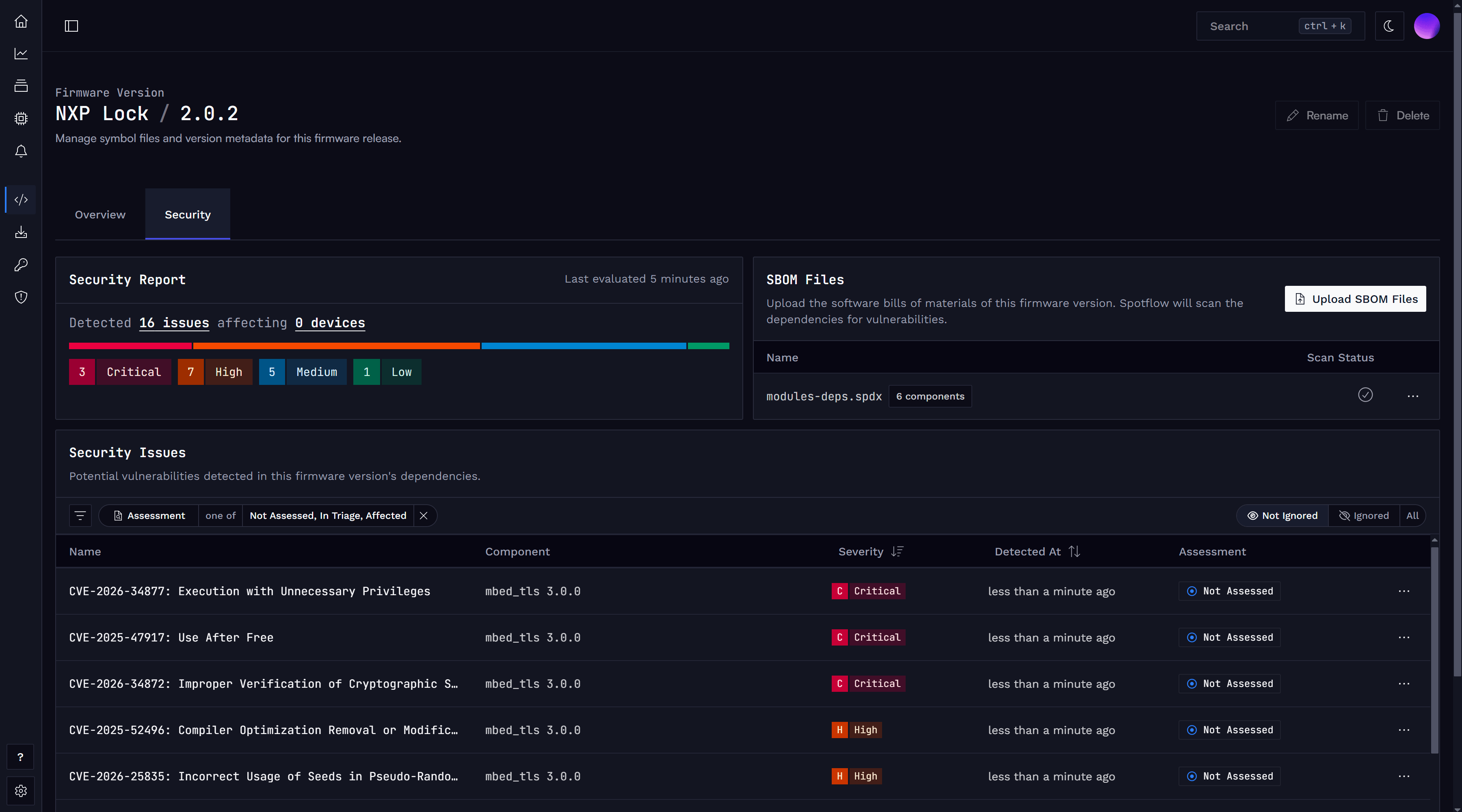This screenshot has width=1462, height=812.
Task: Open CVE-2026-34872 Improper Verification row
Action: click(x=263, y=683)
